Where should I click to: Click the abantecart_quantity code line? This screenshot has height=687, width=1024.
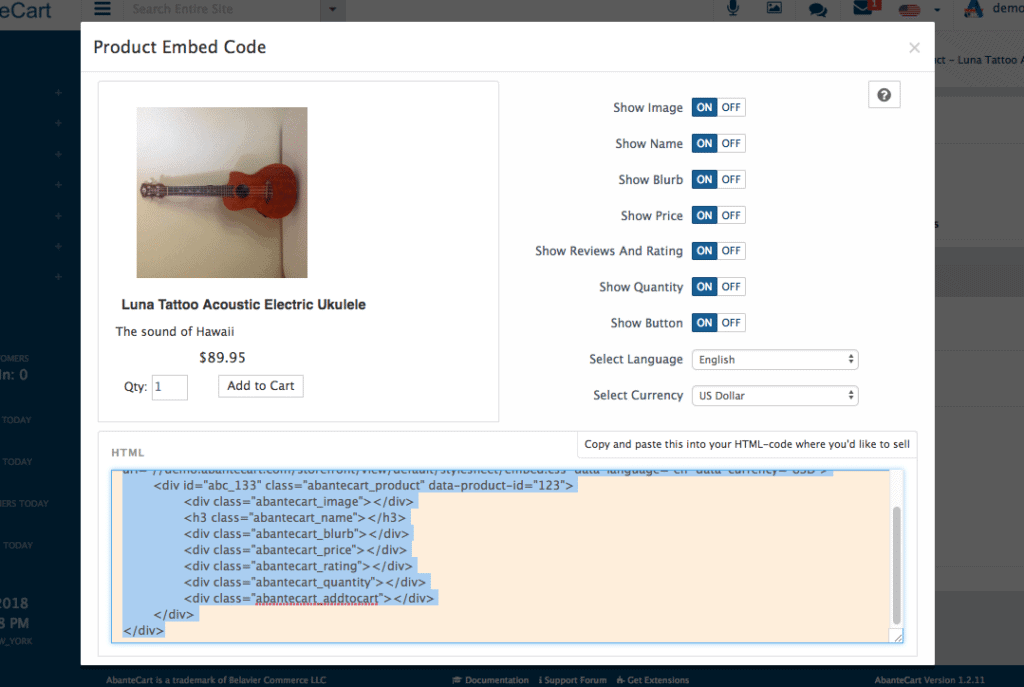pos(305,582)
